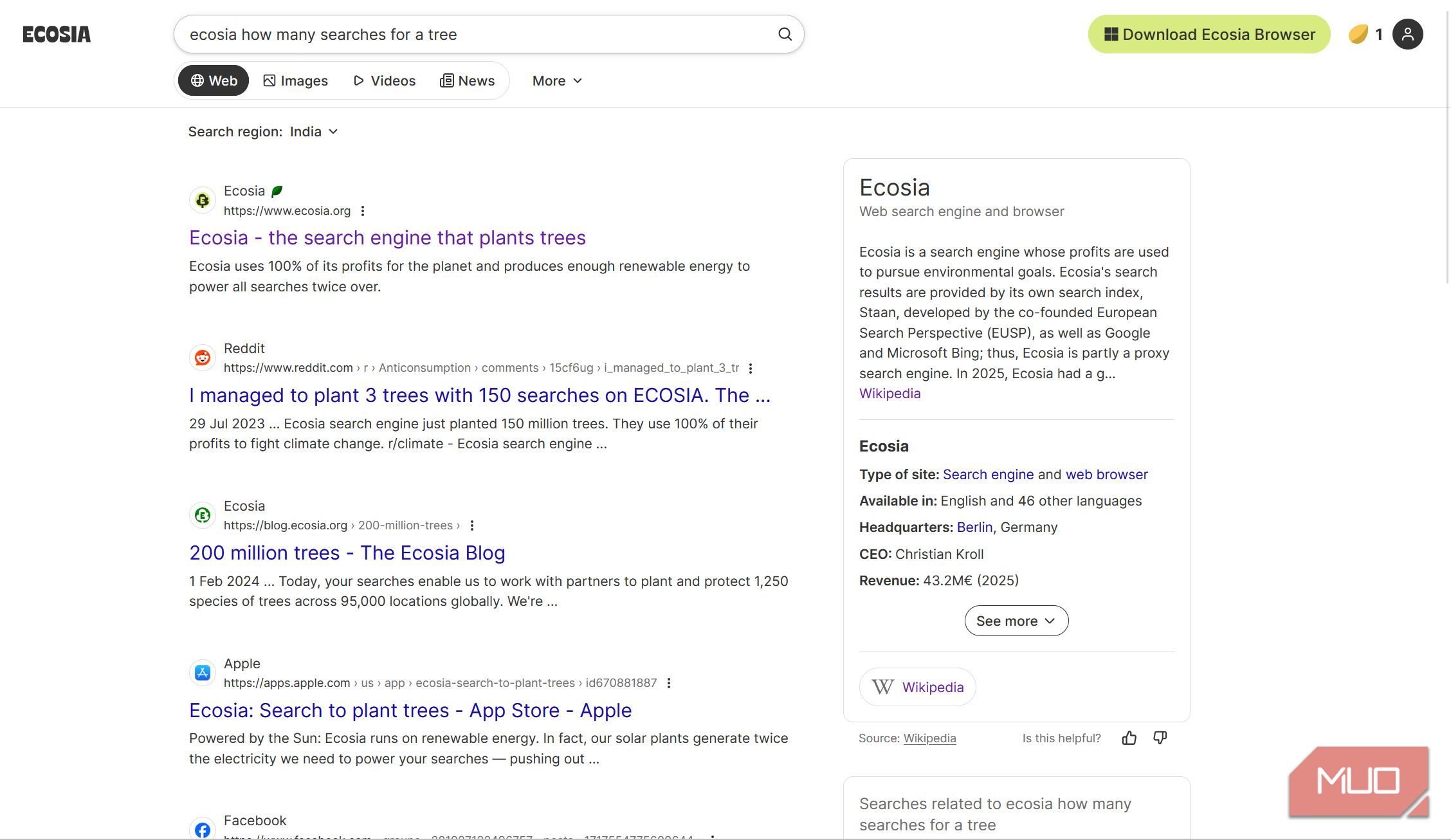Follow the Berlin headquarters link
The image size is (1451, 840).
(x=974, y=527)
